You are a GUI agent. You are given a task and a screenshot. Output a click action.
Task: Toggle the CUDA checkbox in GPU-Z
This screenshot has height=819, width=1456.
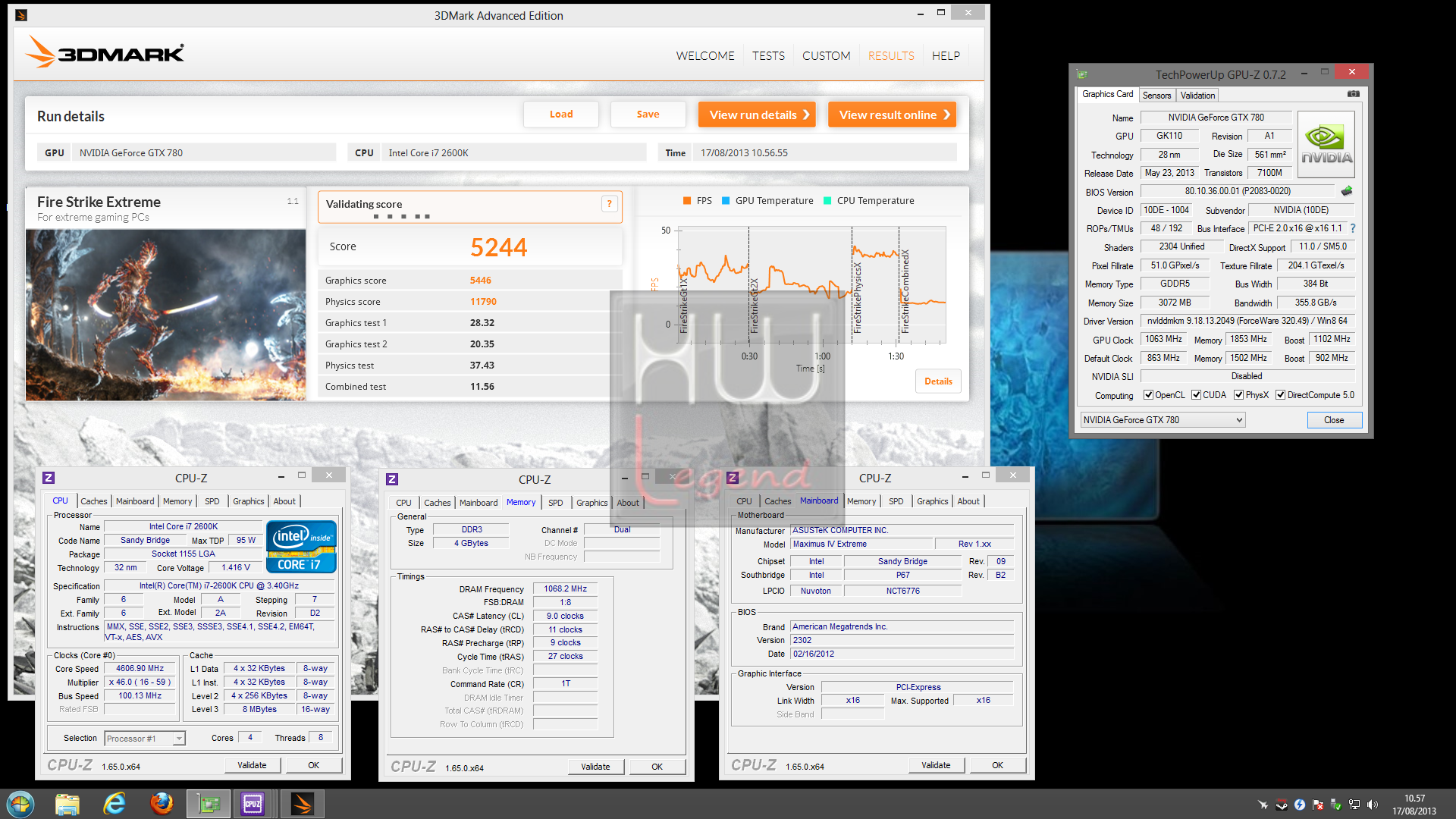click(x=1196, y=395)
